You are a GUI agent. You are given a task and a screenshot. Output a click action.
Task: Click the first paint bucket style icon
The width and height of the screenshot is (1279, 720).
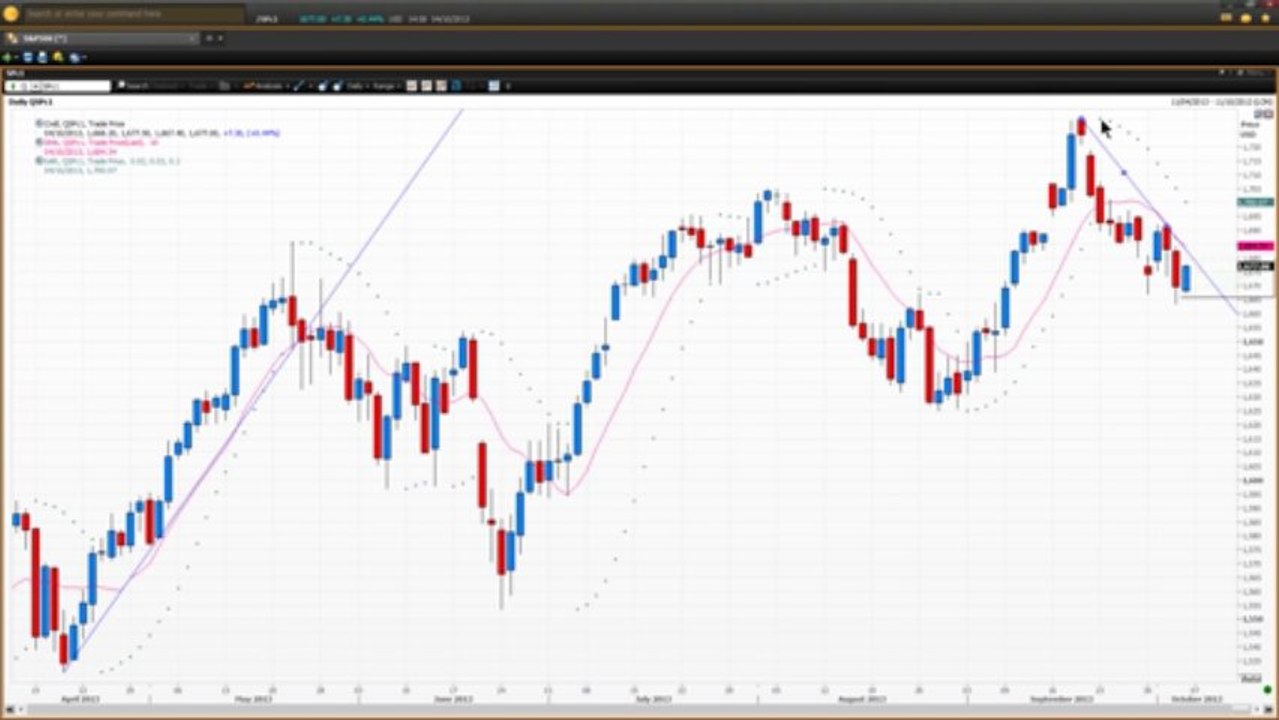322,86
